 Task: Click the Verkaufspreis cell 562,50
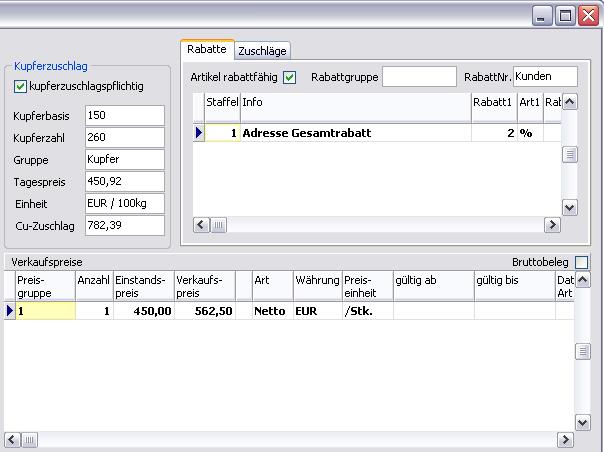204,311
